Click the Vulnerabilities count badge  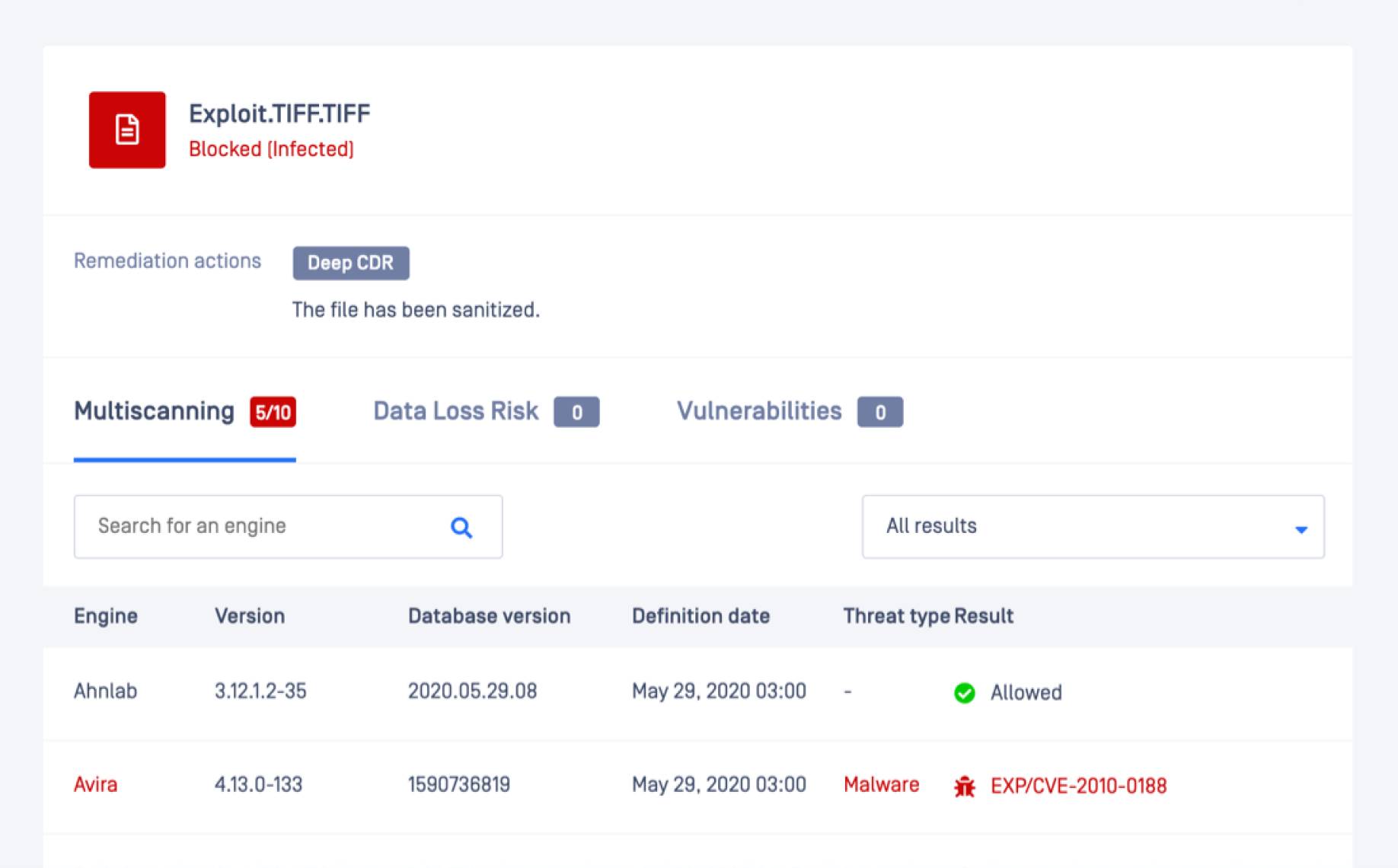(880, 412)
